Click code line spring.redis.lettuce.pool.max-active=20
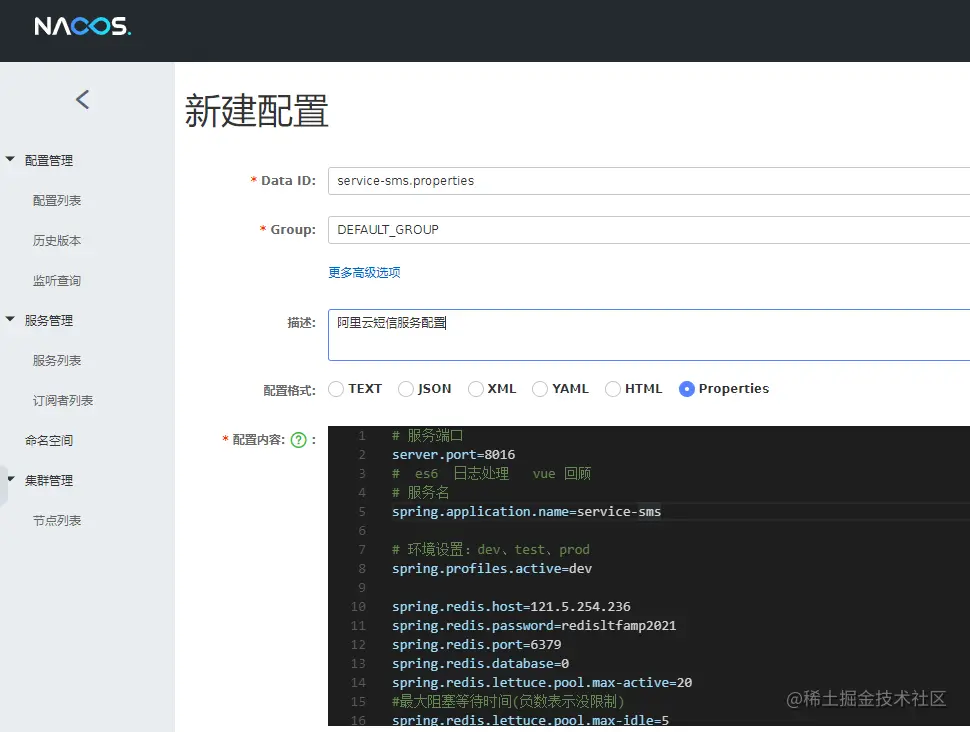Screen dimensions: 970x732 tap(542, 682)
